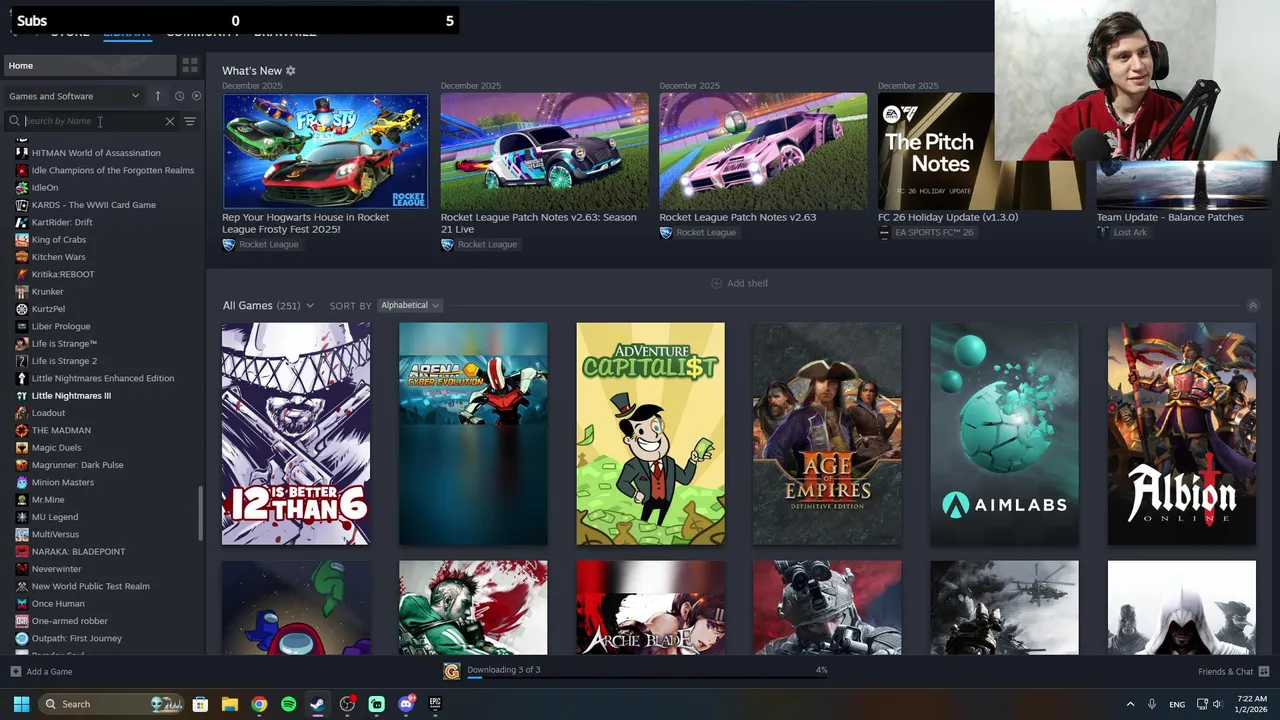Select Kritika:REBOOT entry
This screenshot has width=1280, height=720.
point(63,274)
